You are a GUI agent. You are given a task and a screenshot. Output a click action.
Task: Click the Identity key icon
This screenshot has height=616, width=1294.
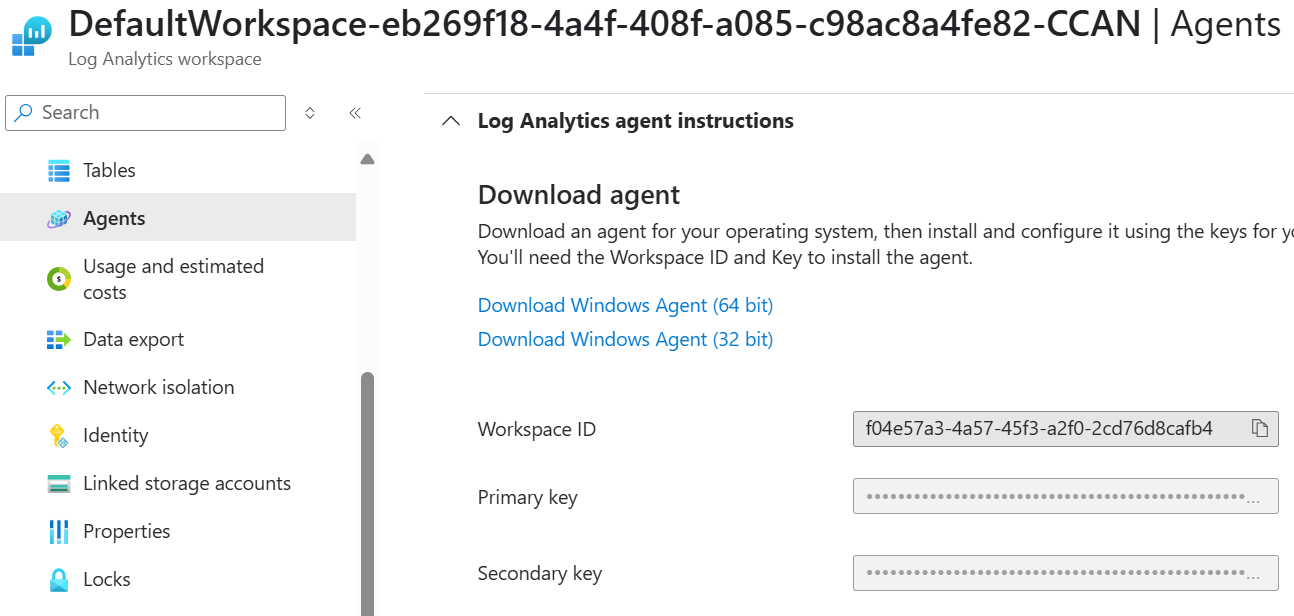(59, 436)
